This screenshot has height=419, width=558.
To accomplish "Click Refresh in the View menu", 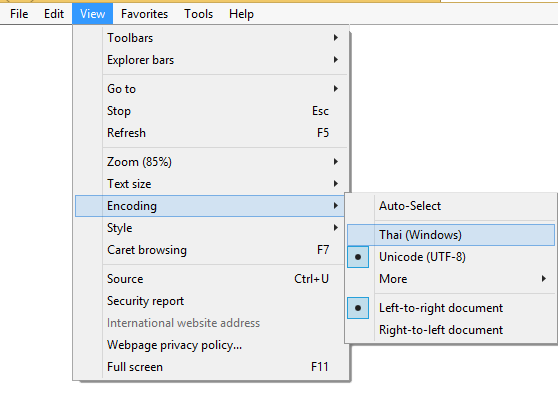I will 210,133.
